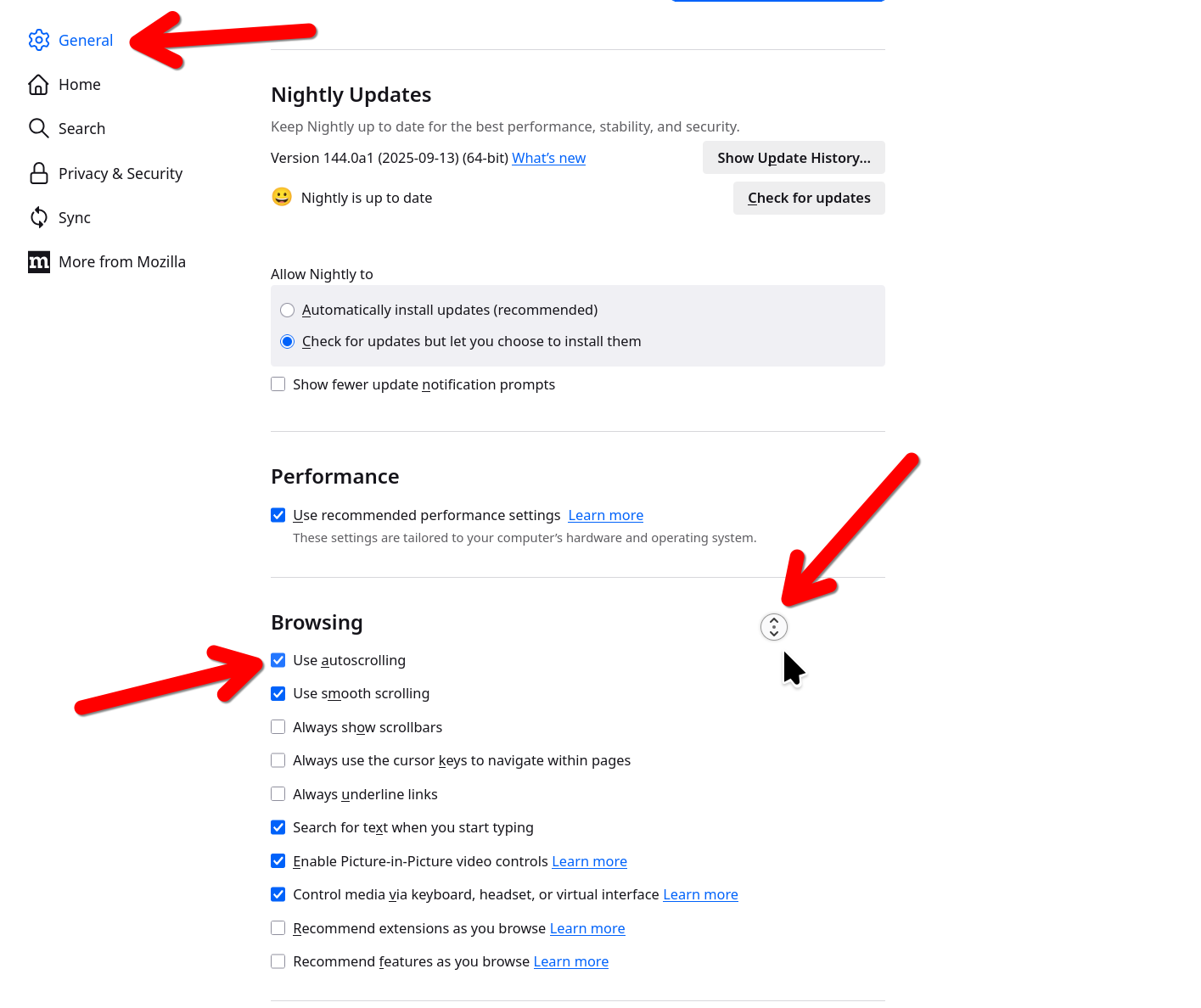The width and height of the screenshot is (1201, 1008).
Task: Click the General gear icon
Action: click(39, 40)
